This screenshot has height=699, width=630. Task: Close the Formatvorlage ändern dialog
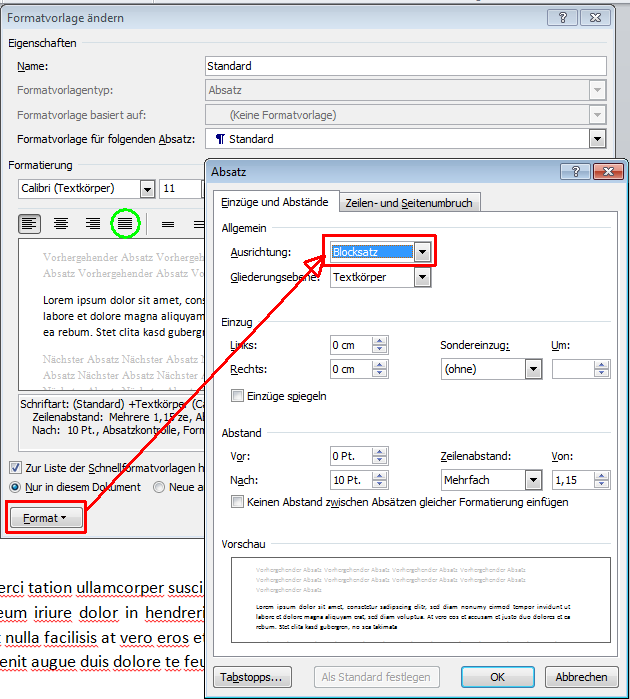595,18
